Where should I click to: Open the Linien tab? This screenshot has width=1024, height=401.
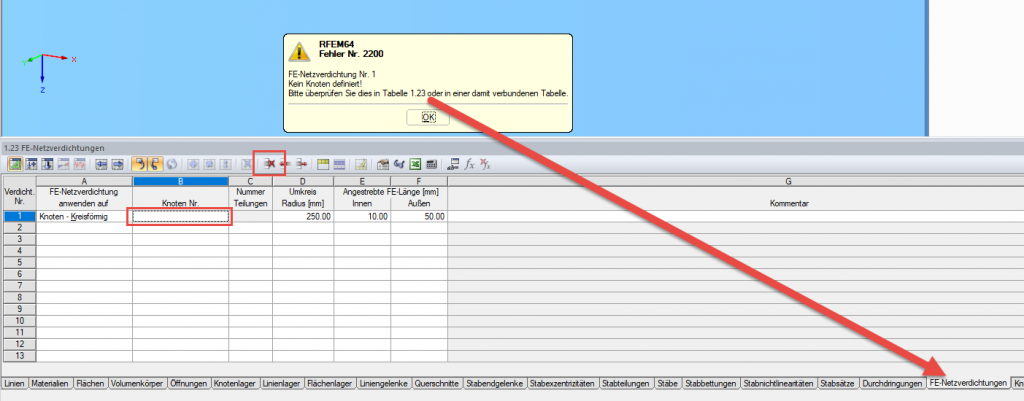[x=14, y=383]
